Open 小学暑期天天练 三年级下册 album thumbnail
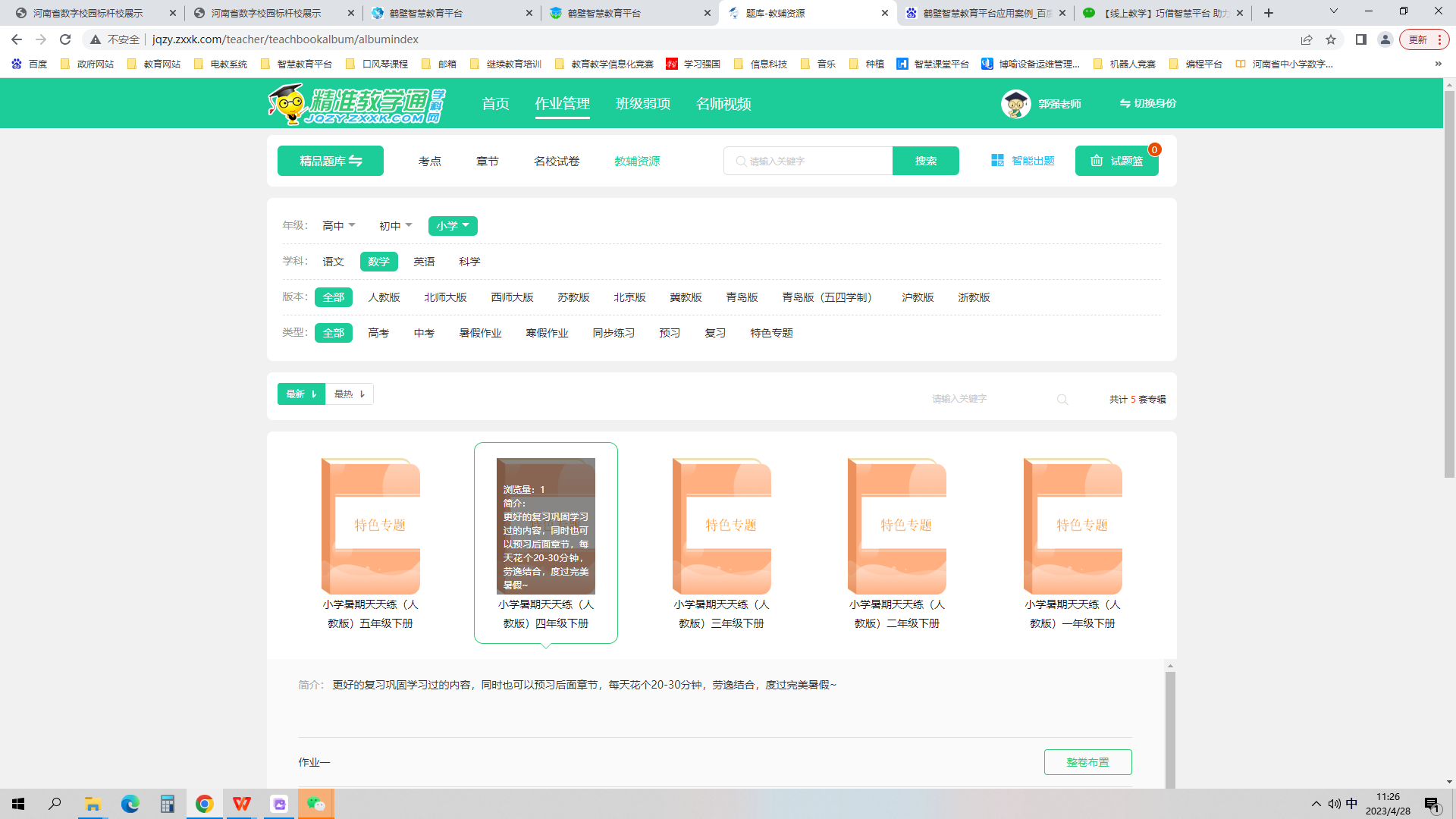 click(x=721, y=526)
